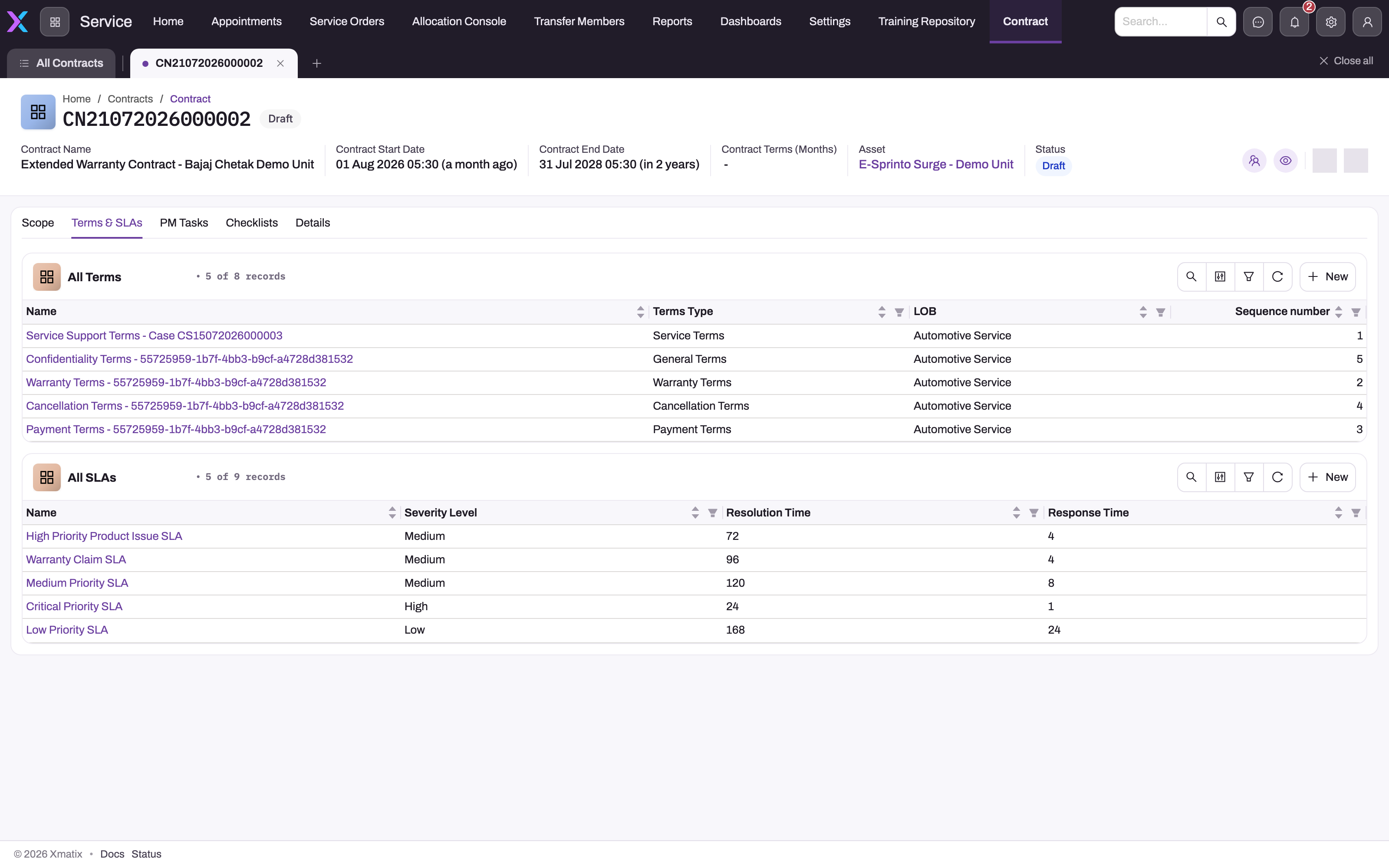1389x868 pixels.
Task: Sort by Response Time column
Action: (1339, 513)
